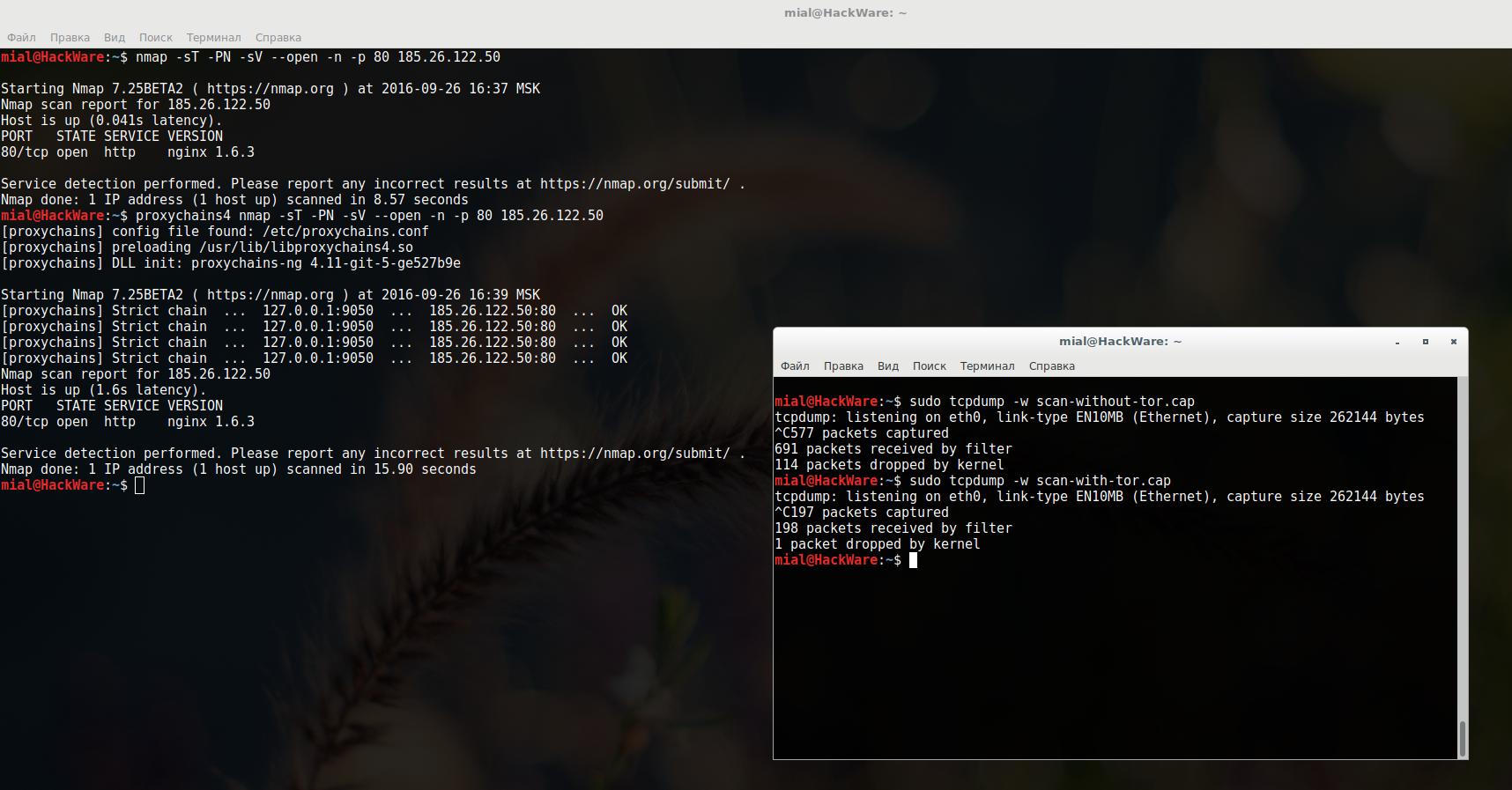Screen dimensions: 1512x790
Task: Open Поиск menu in the small tcpdump terminal
Action: point(929,365)
